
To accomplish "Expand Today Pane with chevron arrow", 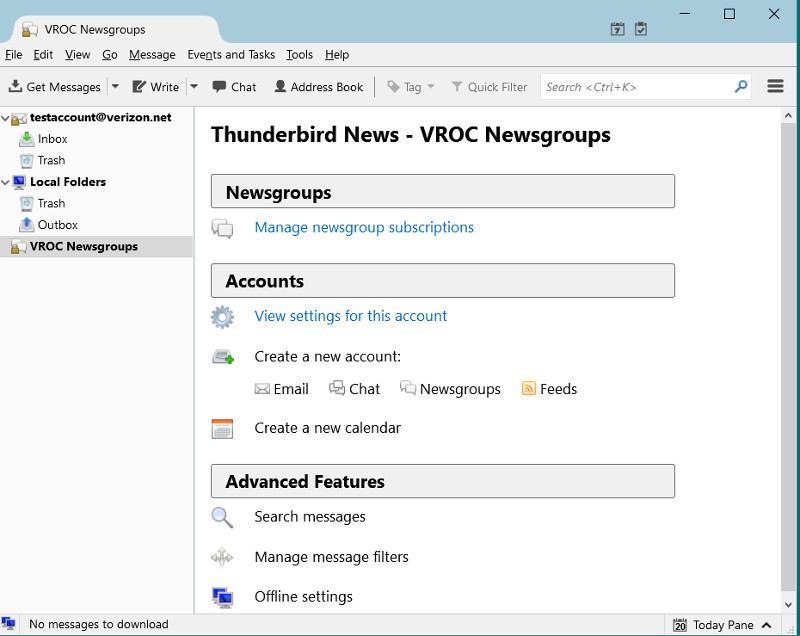I will click(x=766, y=625).
